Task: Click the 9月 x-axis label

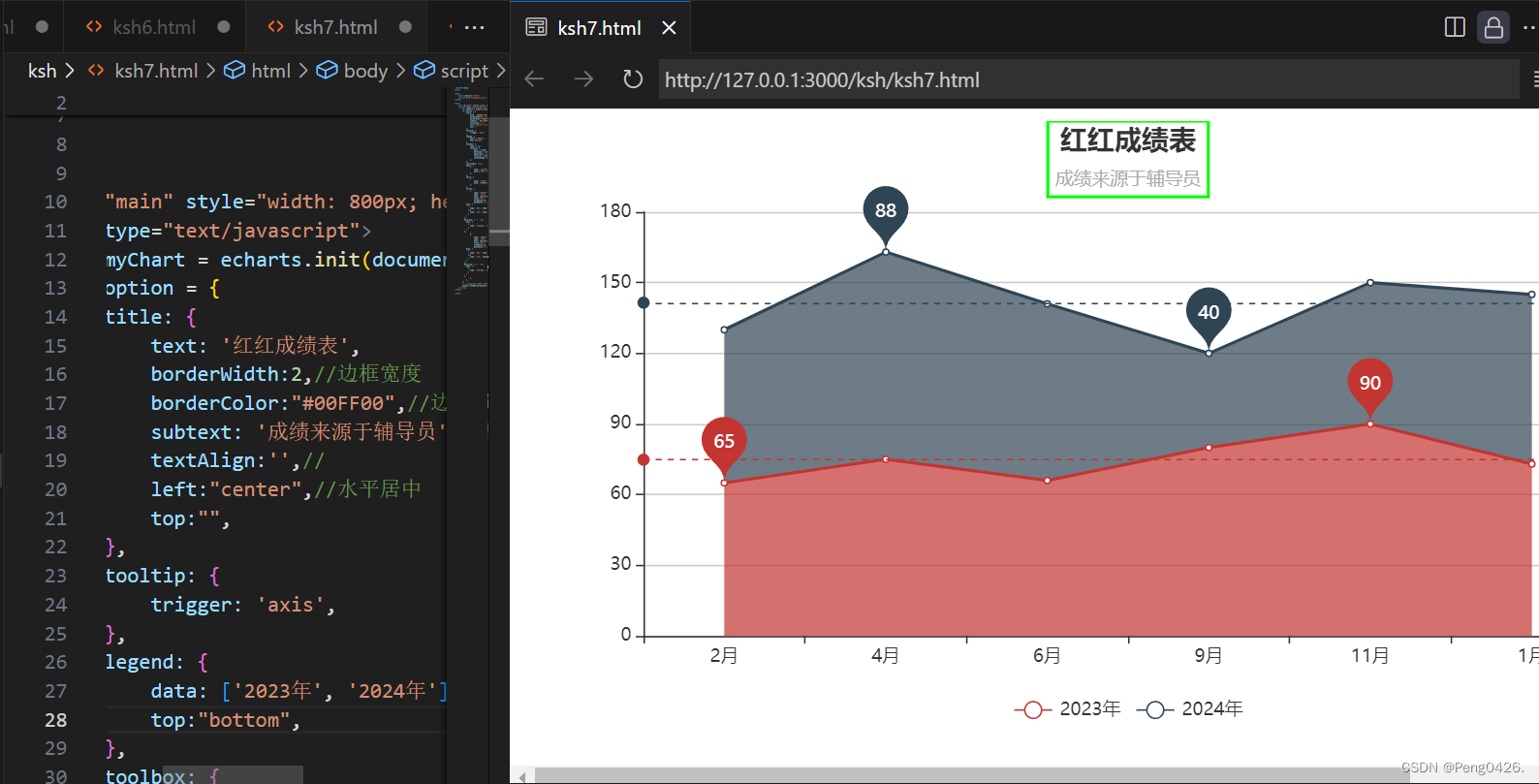Action: [x=1209, y=656]
